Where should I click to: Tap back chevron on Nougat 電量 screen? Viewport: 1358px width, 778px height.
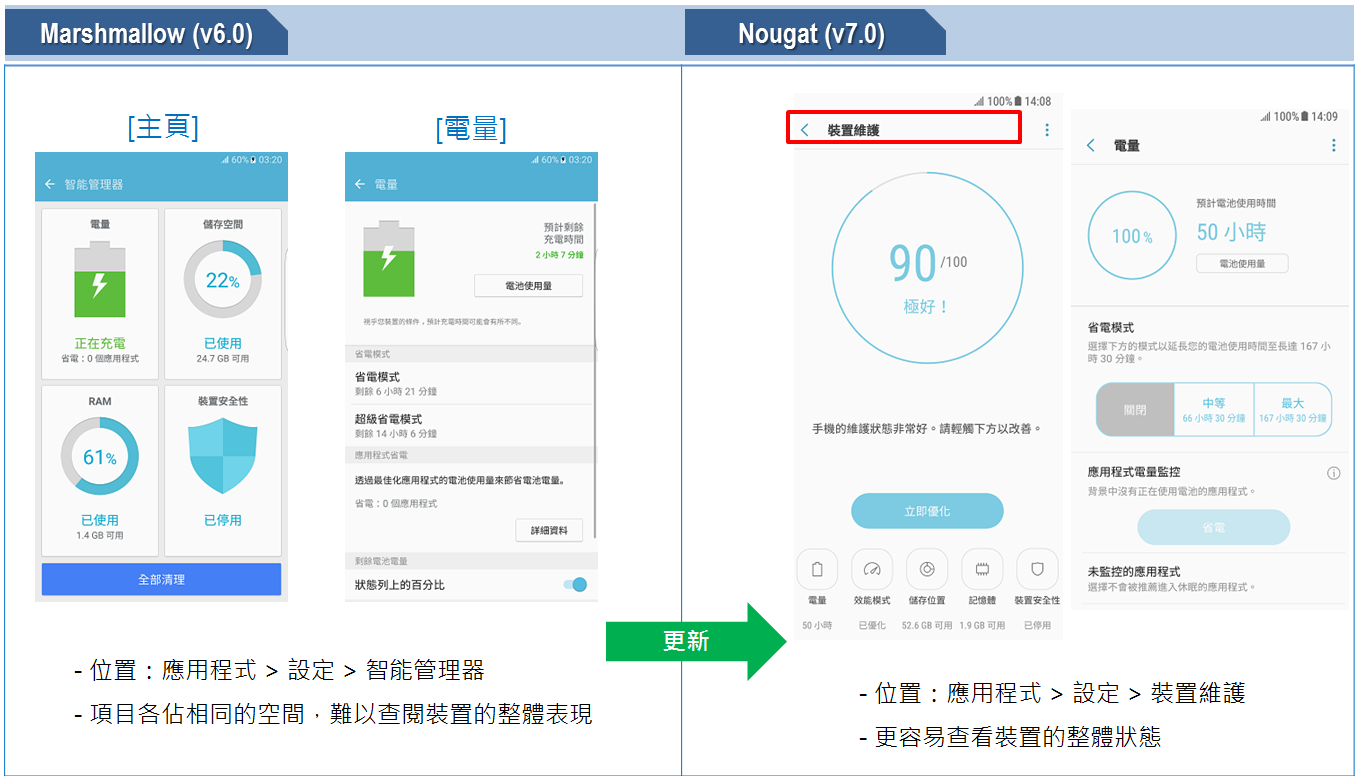click(1091, 146)
